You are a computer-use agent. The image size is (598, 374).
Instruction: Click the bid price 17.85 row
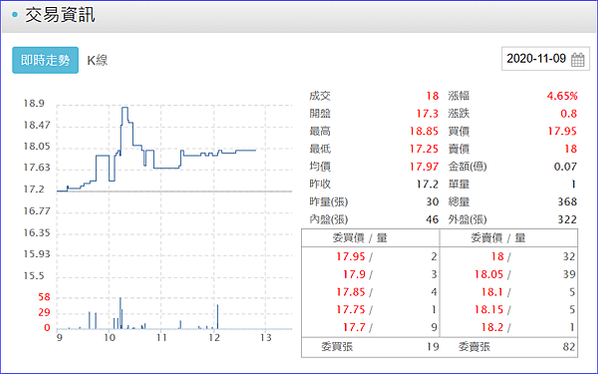[x=370, y=292]
